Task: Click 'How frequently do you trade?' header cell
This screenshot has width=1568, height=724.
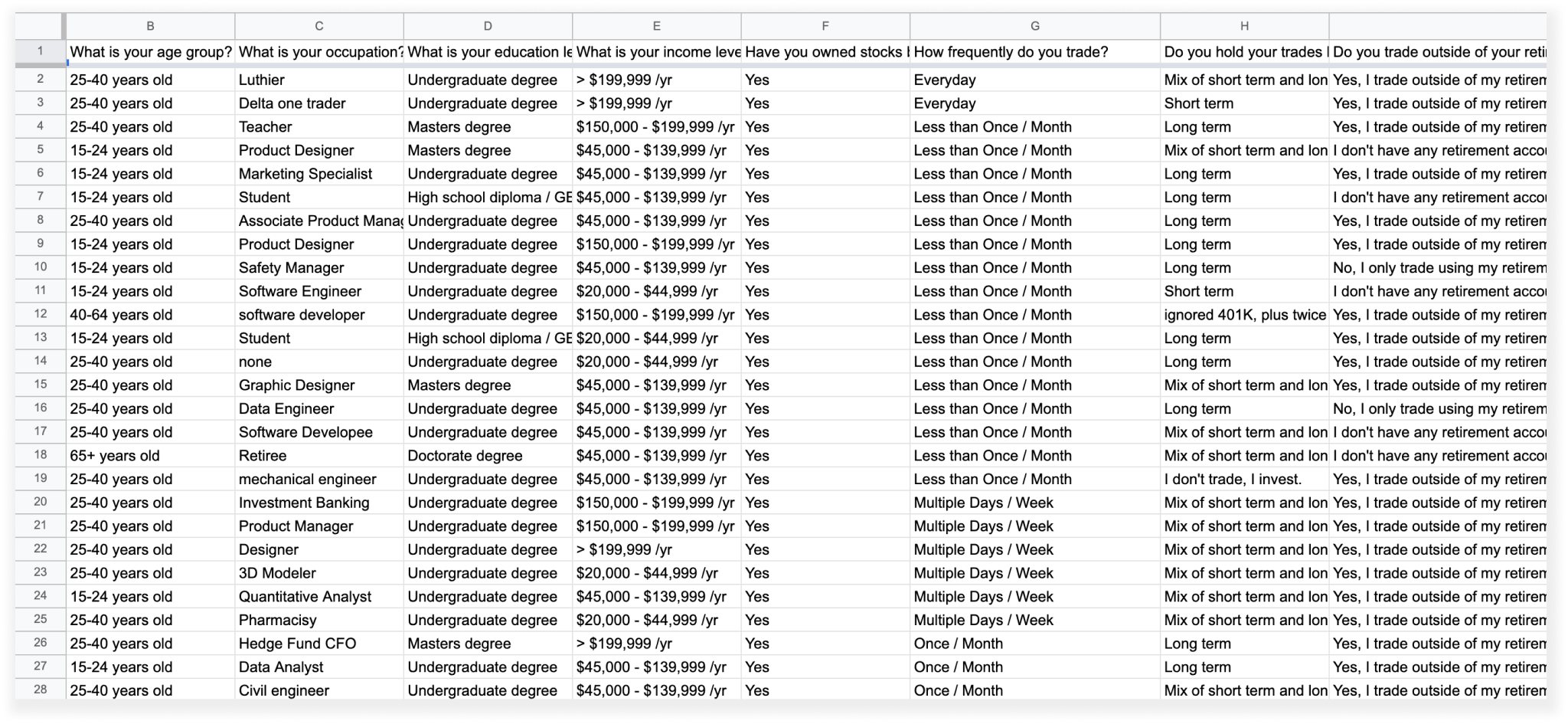Action: [x=1035, y=52]
